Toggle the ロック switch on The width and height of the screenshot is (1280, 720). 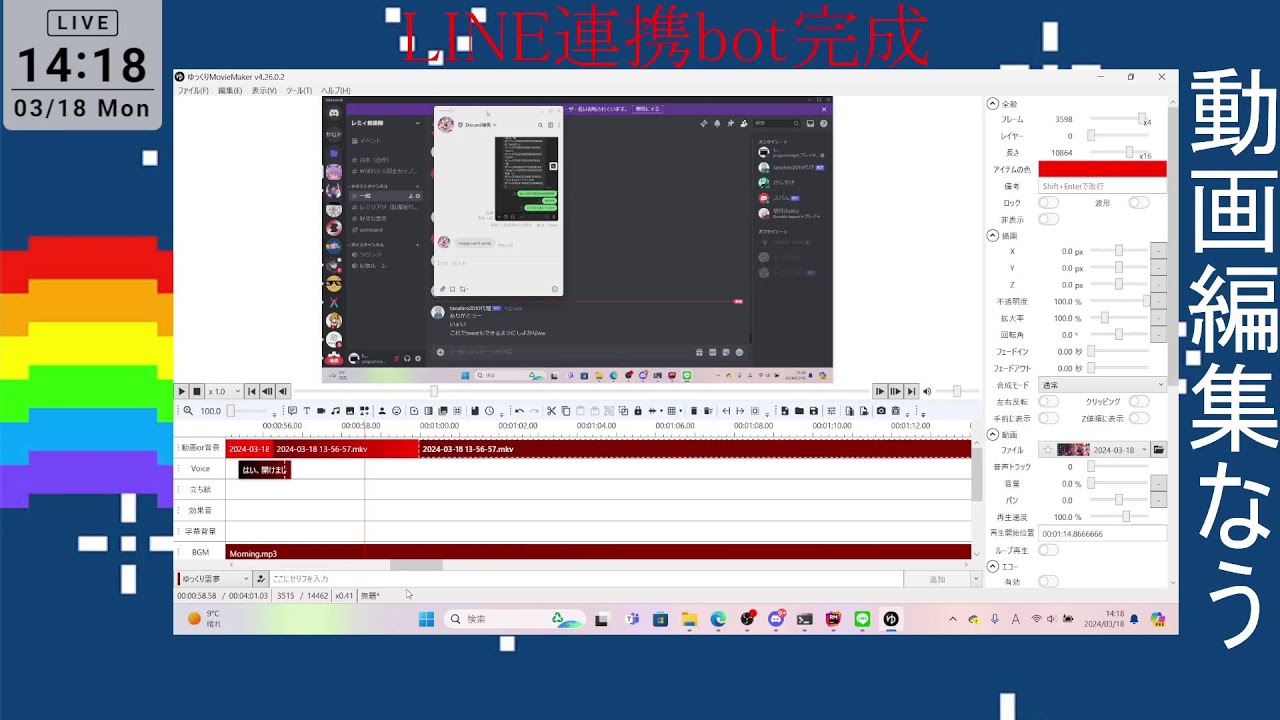coord(1047,203)
